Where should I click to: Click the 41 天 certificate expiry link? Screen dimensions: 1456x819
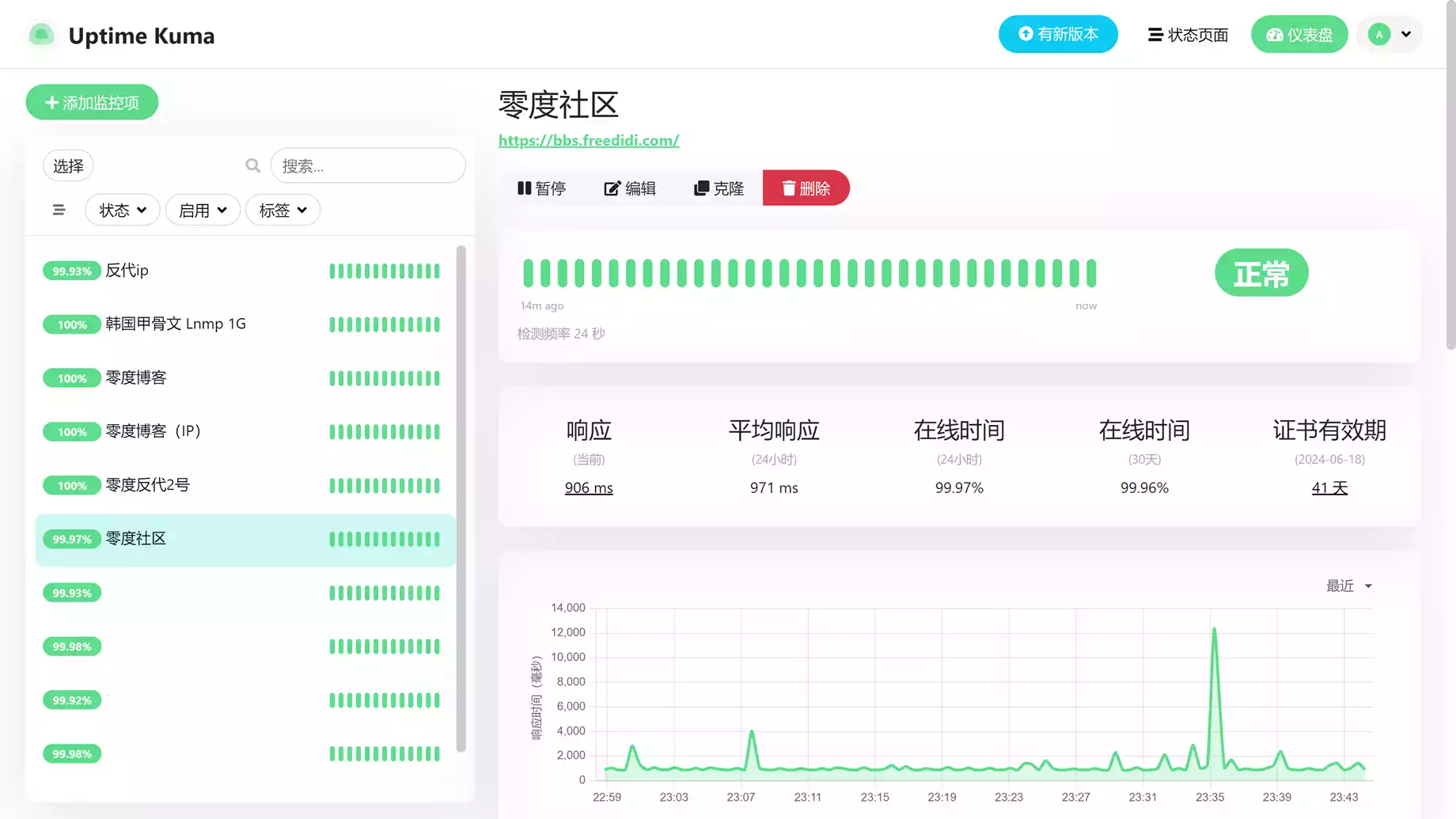(1329, 488)
